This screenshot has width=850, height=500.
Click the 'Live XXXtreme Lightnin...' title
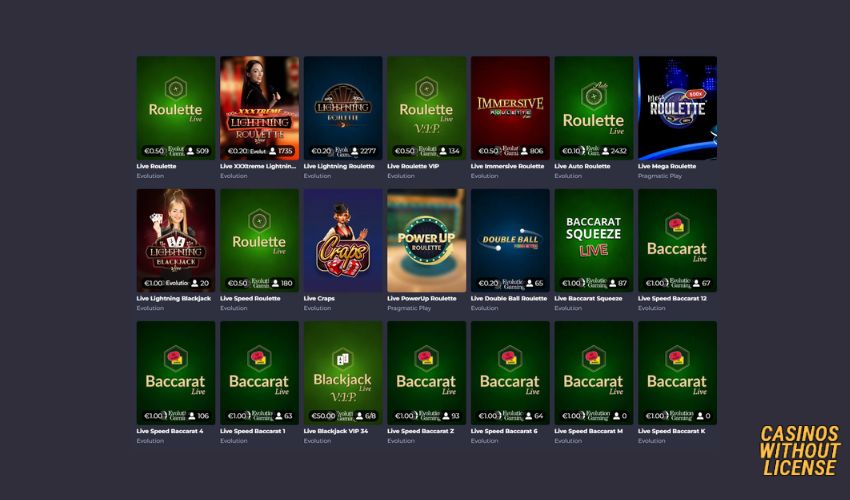click(x=258, y=166)
